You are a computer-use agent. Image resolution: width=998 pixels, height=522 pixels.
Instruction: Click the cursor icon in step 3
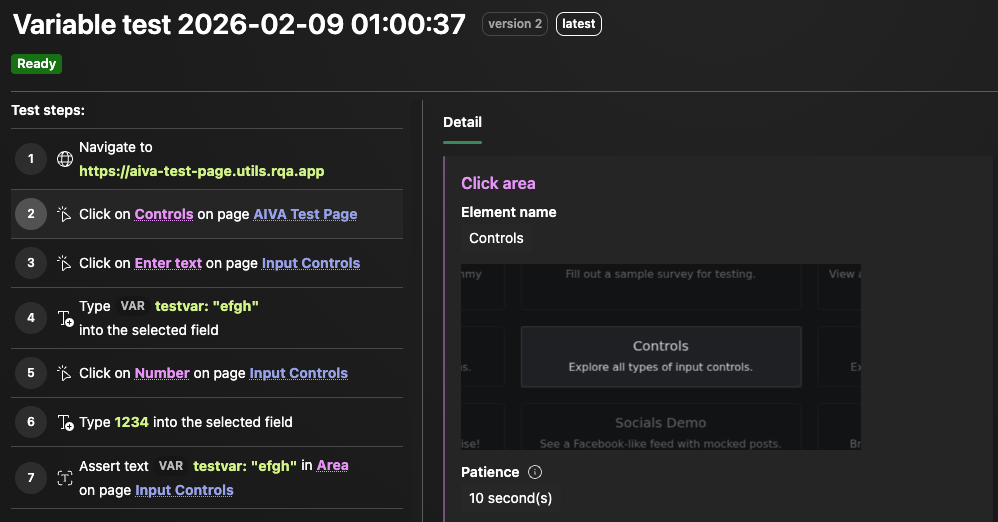click(64, 263)
